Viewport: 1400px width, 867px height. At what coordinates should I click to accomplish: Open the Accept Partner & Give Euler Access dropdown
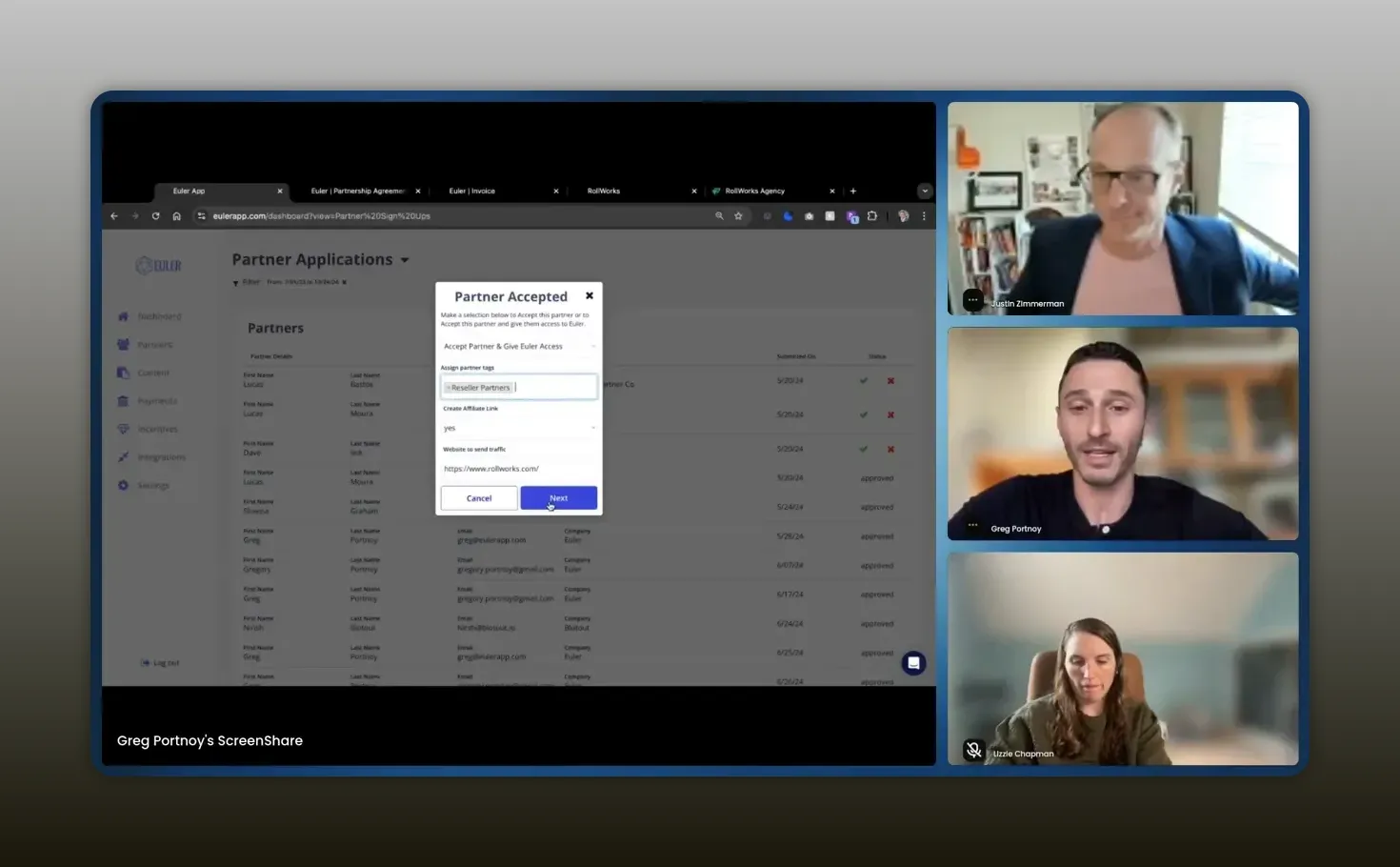tap(518, 347)
